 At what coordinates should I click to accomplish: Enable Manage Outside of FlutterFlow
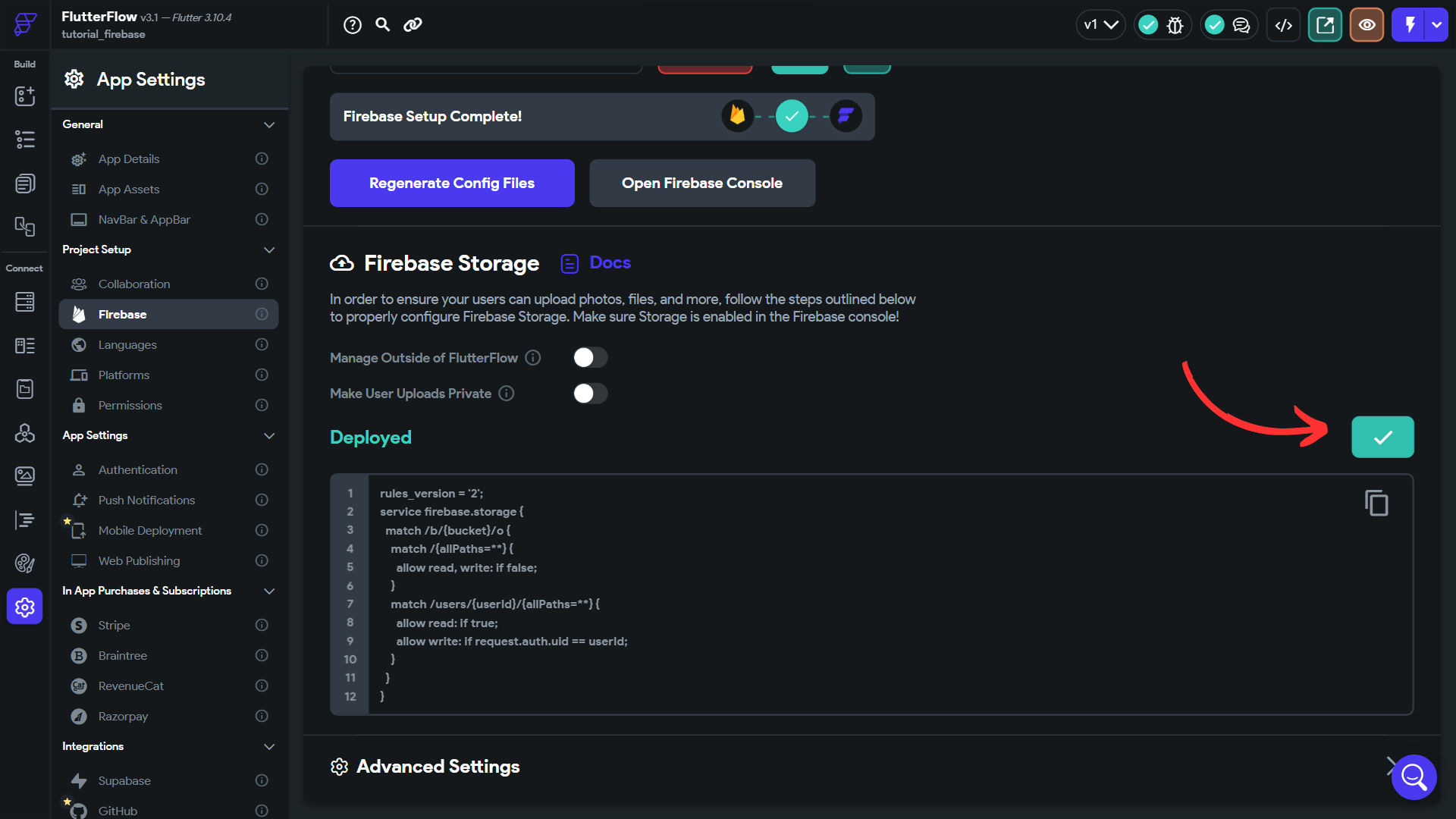pyautogui.click(x=590, y=357)
